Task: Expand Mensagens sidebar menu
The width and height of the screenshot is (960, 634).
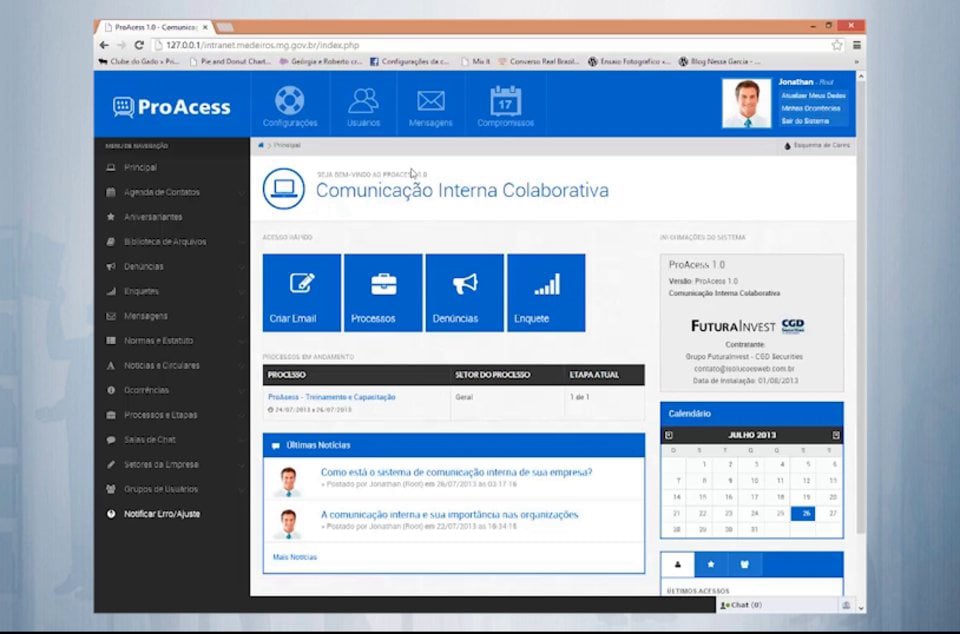Action: tap(172, 316)
